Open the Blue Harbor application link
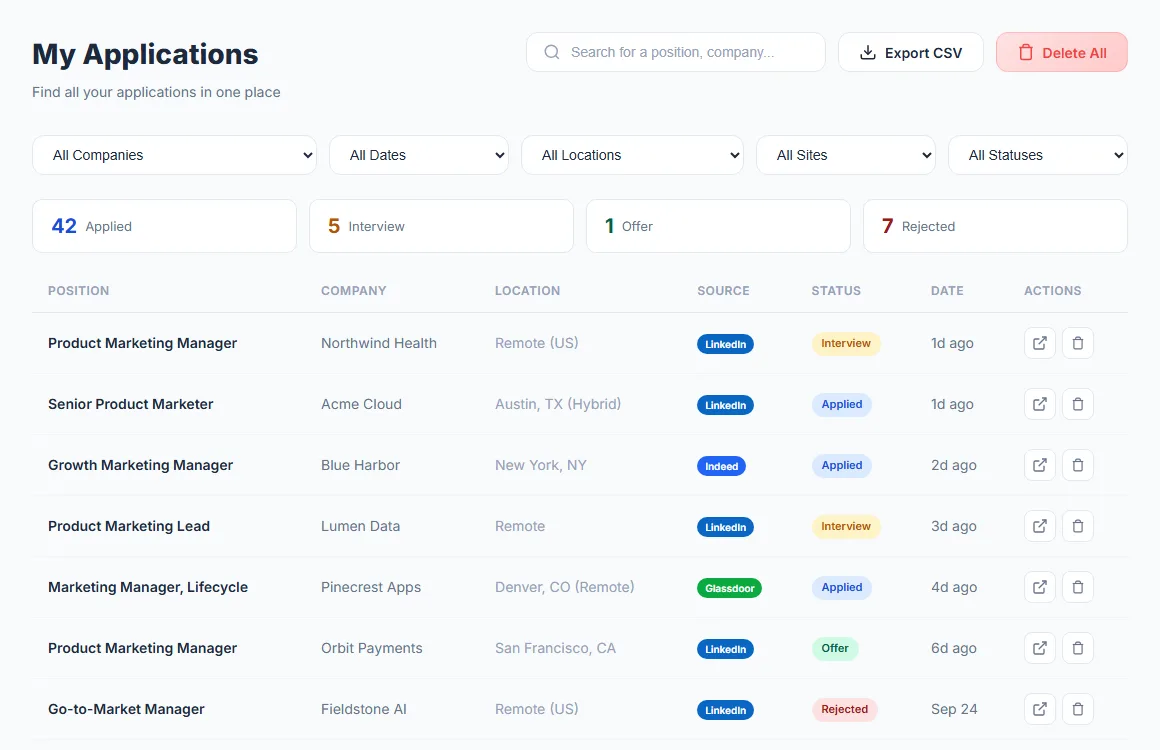The width and height of the screenshot is (1160, 750). tap(1039, 465)
